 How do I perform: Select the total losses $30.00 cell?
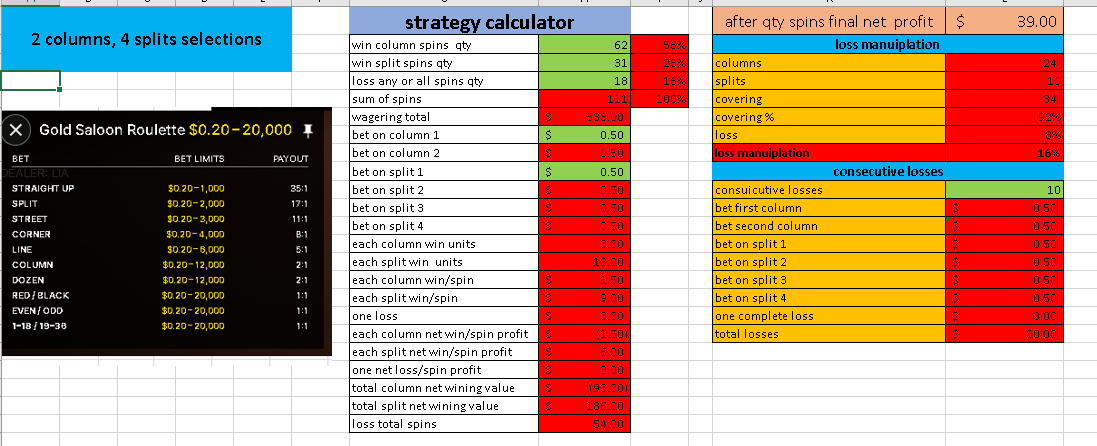pyautogui.click(x=1005, y=334)
